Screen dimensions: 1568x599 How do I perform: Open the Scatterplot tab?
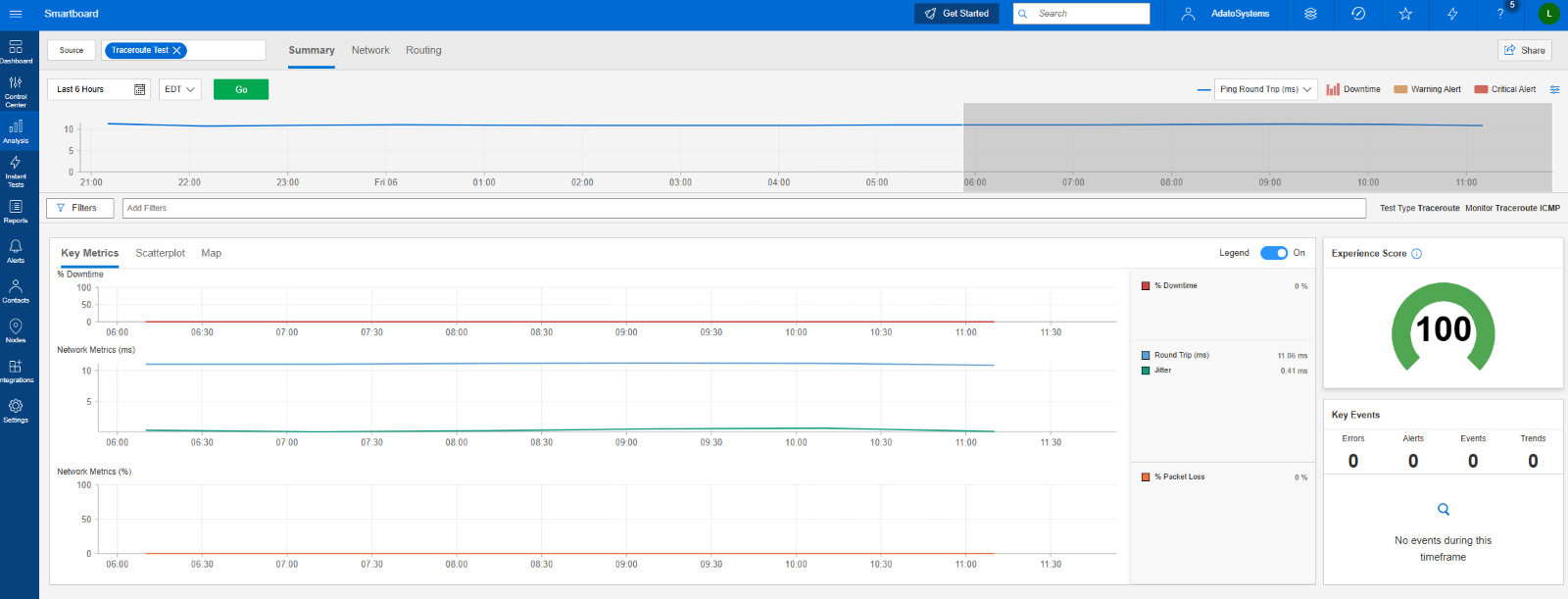pos(160,253)
